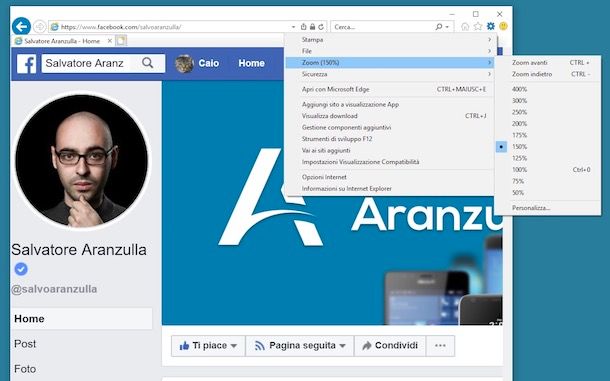Click the Aranzulla cover photo
Viewport: 610px width, 381px height.
tap(332, 202)
